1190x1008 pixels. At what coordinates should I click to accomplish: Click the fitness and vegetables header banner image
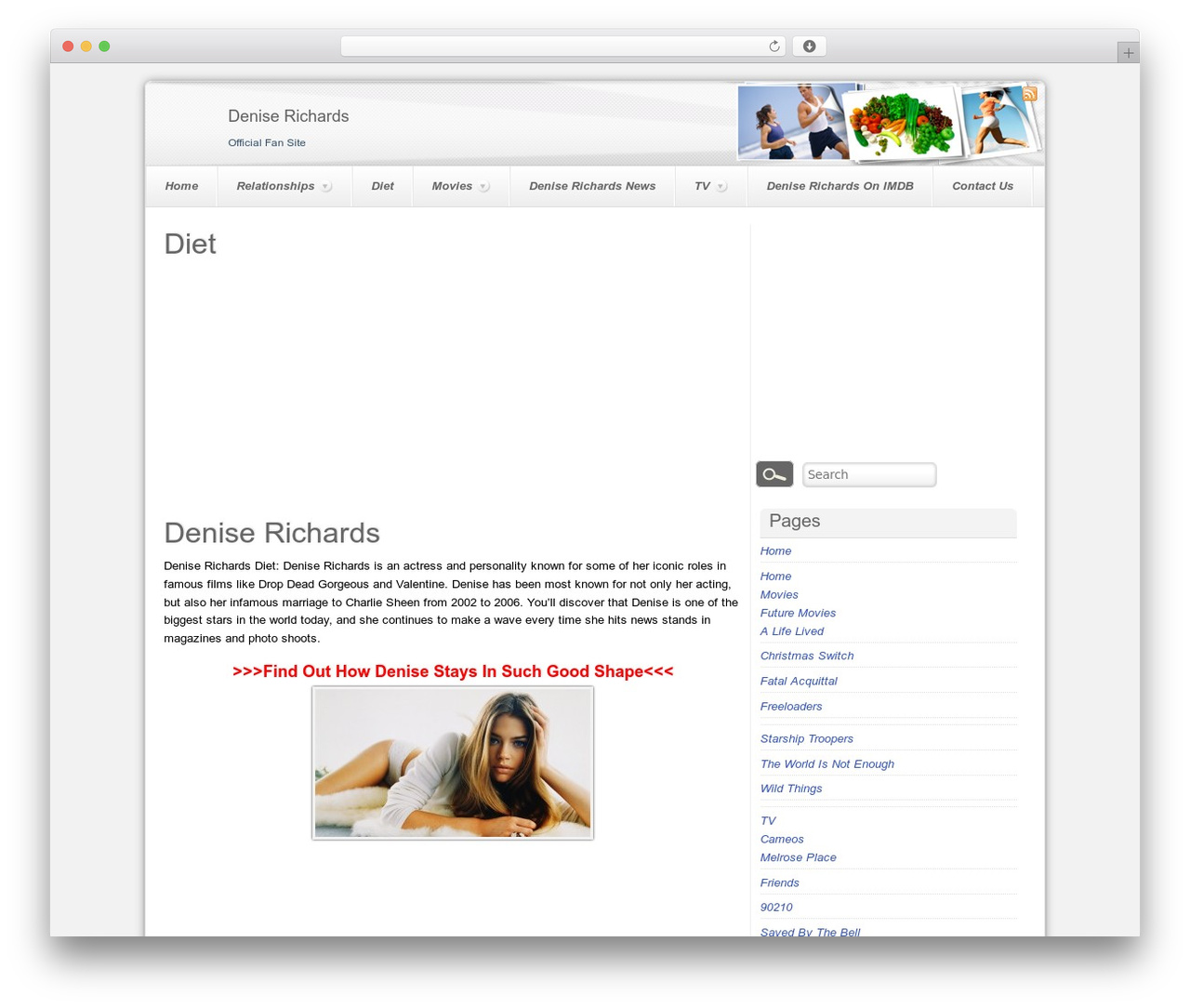tap(889, 122)
